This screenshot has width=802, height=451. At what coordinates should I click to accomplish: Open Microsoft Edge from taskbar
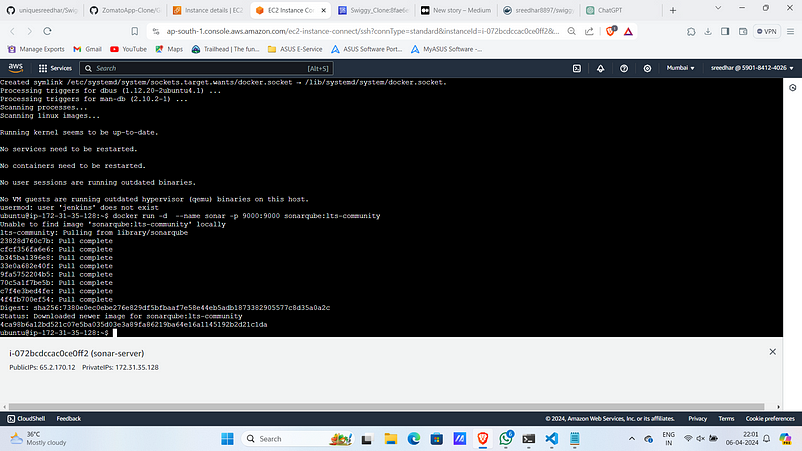(x=414, y=439)
